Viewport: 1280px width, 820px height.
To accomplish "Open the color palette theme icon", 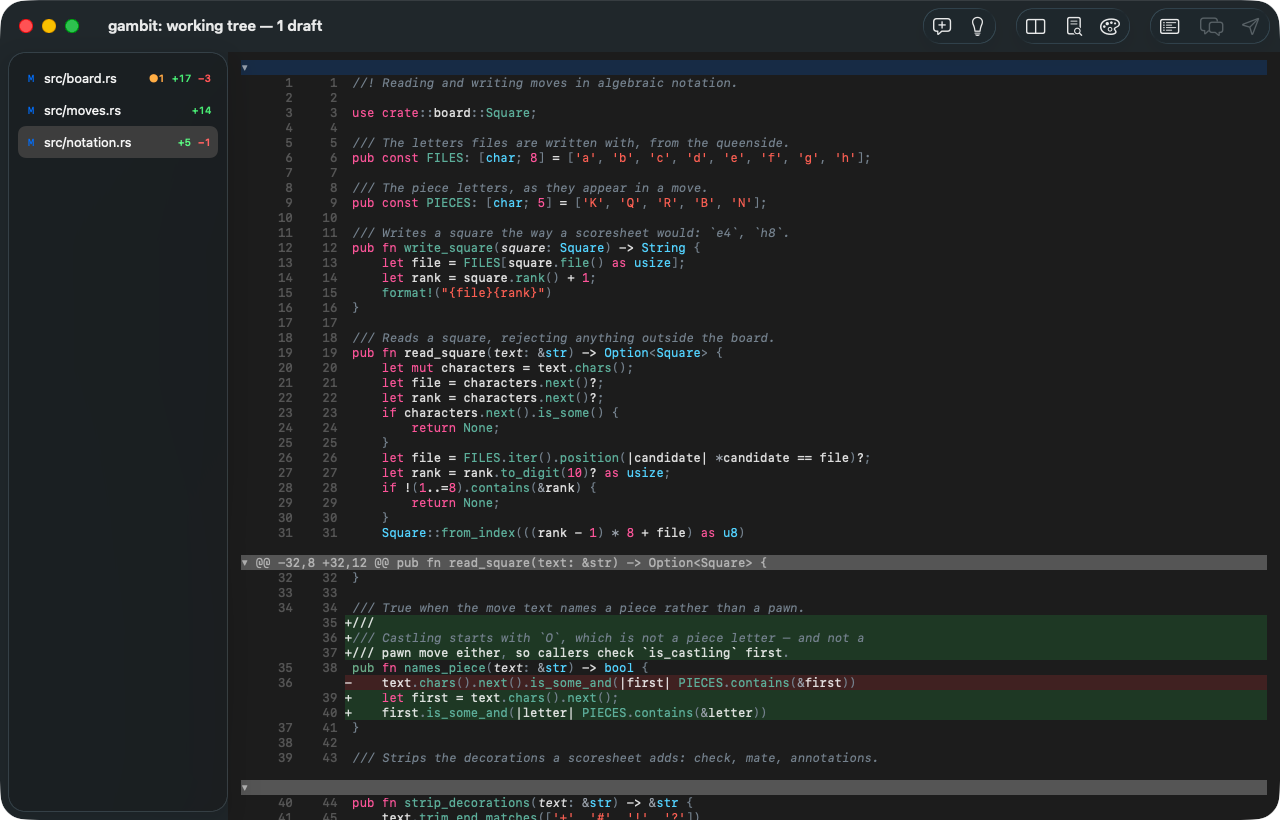I will 1109,27.
